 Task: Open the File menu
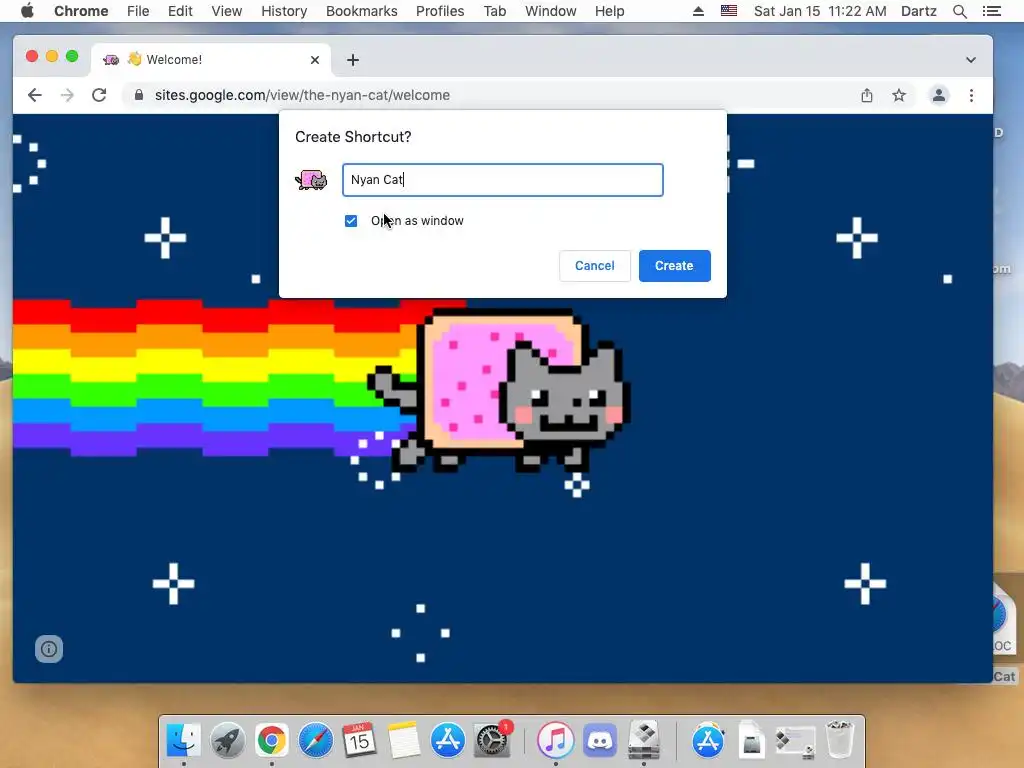pos(138,11)
